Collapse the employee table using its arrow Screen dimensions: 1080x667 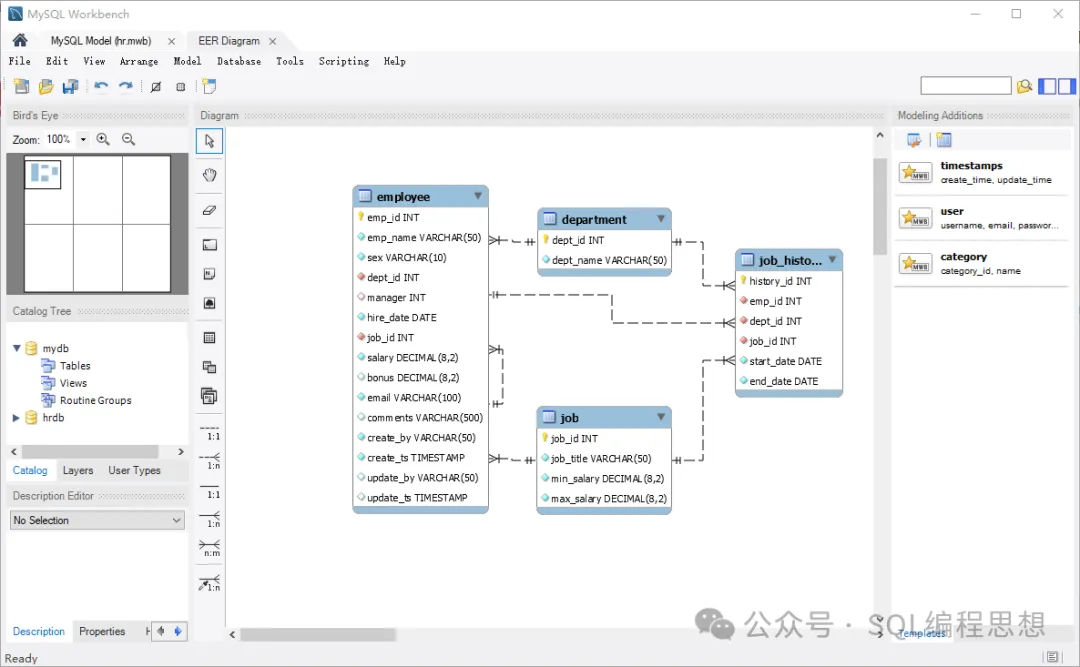[x=478, y=196]
